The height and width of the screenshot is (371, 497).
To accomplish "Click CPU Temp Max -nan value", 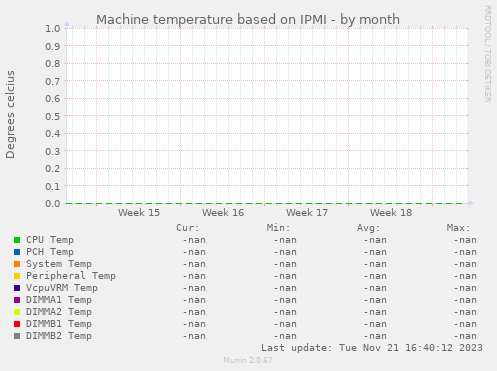I will point(465,240).
